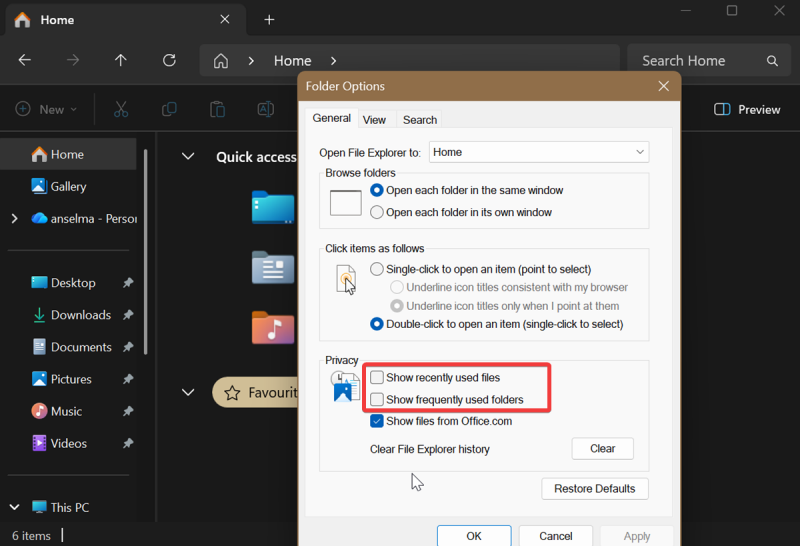800x546 pixels.
Task: Expand the anselma OneDrive tree item
Action: [x=14, y=219]
